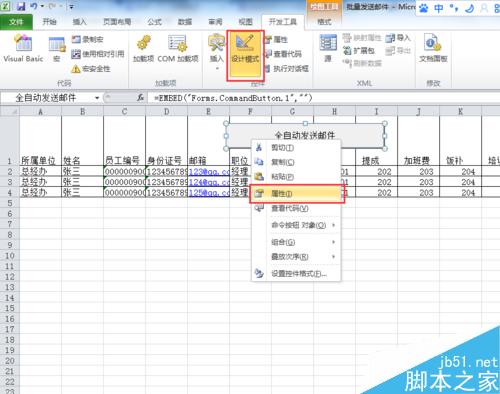The width and height of the screenshot is (500, 394).
Task: Open the XML Source (源) pane
Action: [x=328, y=49]
